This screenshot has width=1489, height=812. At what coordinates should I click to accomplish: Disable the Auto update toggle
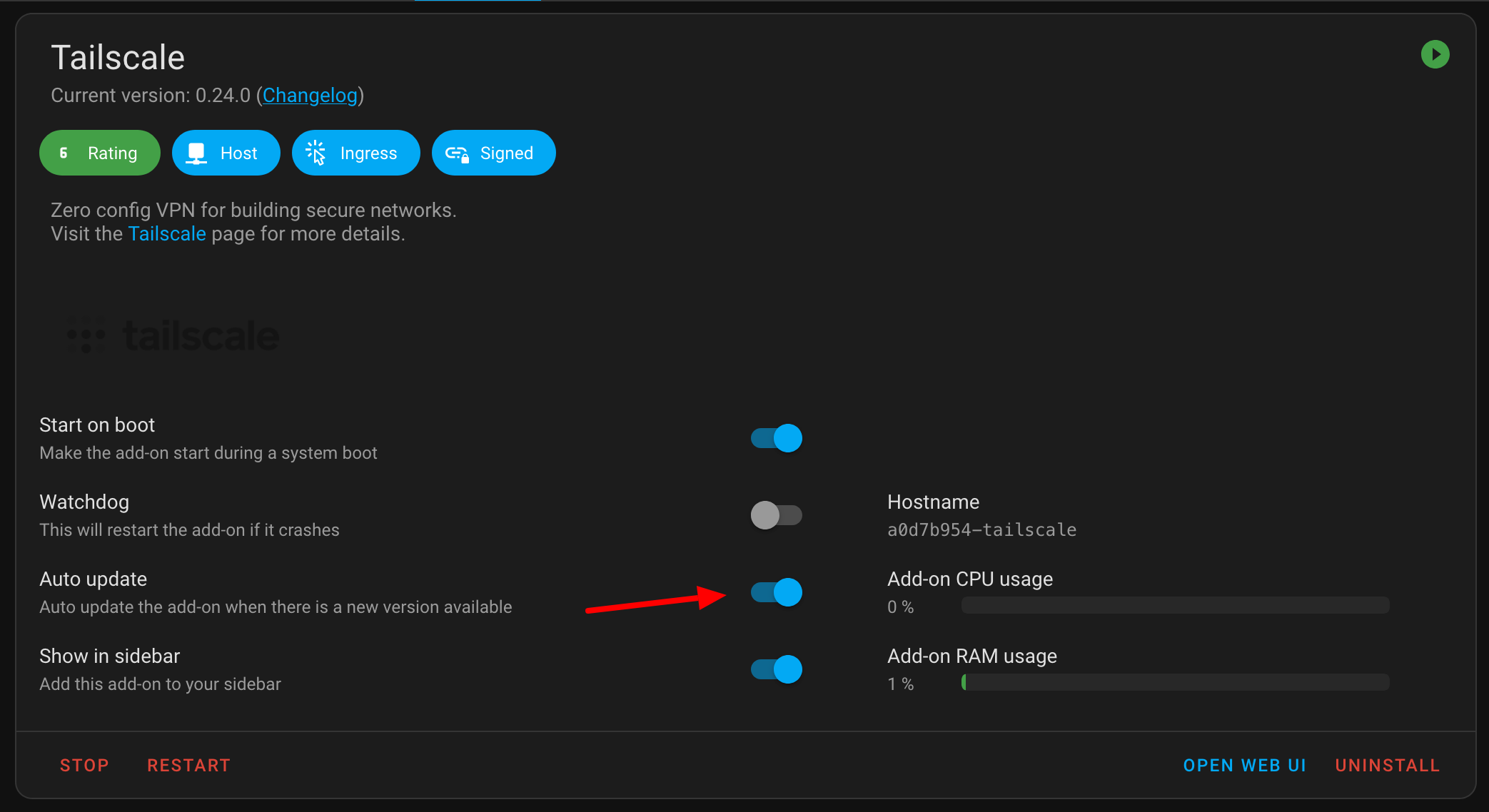pos(776,592)
